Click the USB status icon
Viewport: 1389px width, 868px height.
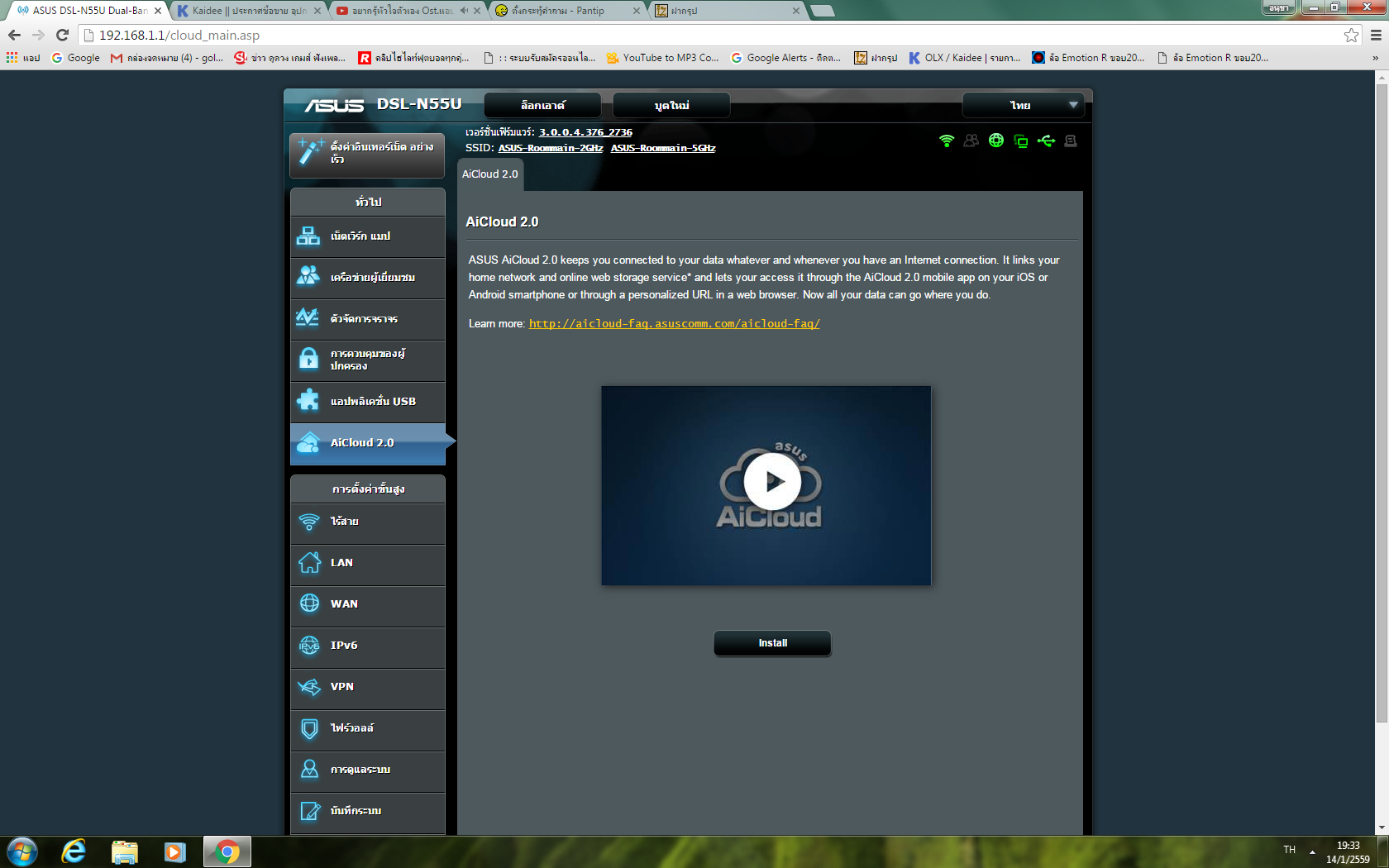(1046, 141)
